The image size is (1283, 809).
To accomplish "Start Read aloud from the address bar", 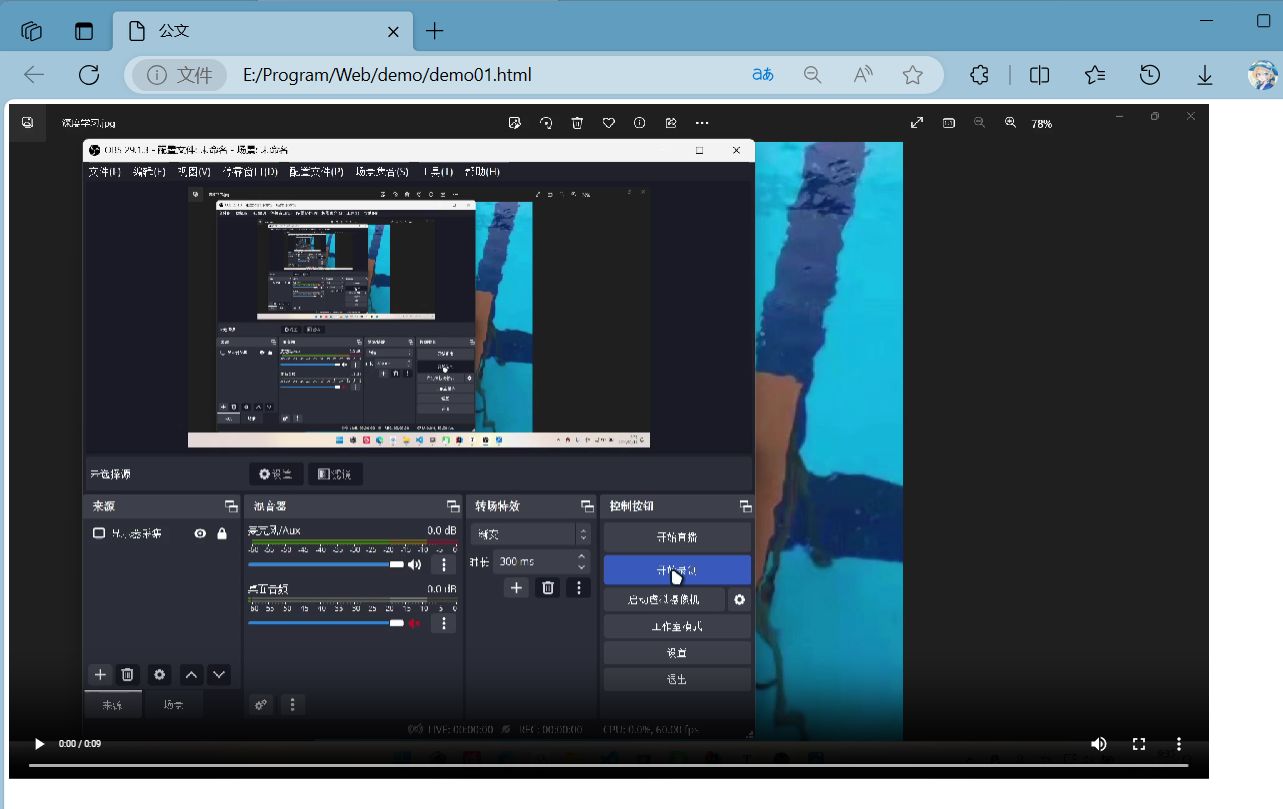I will (863, 75).
